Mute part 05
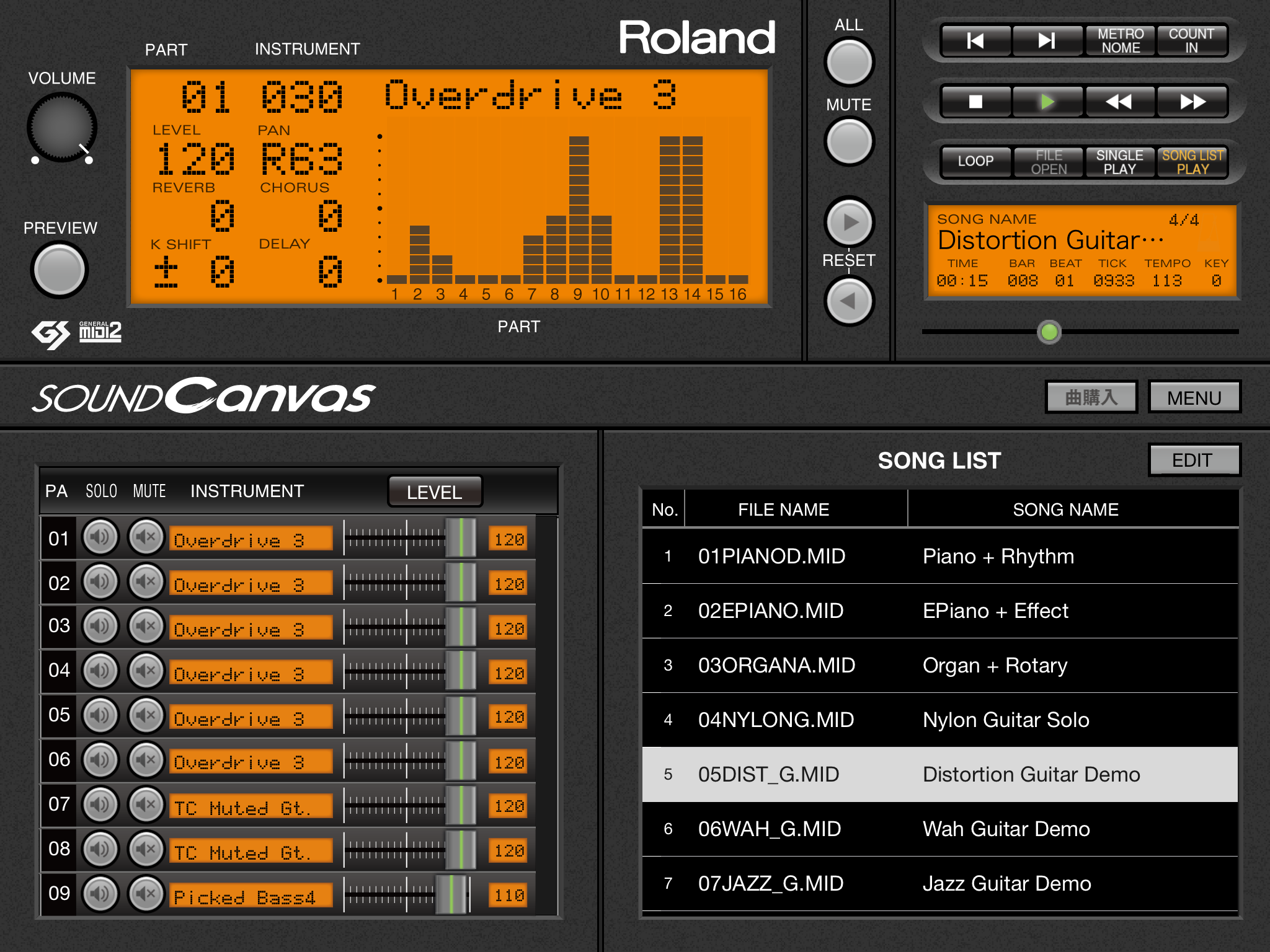 click(146, 716)
